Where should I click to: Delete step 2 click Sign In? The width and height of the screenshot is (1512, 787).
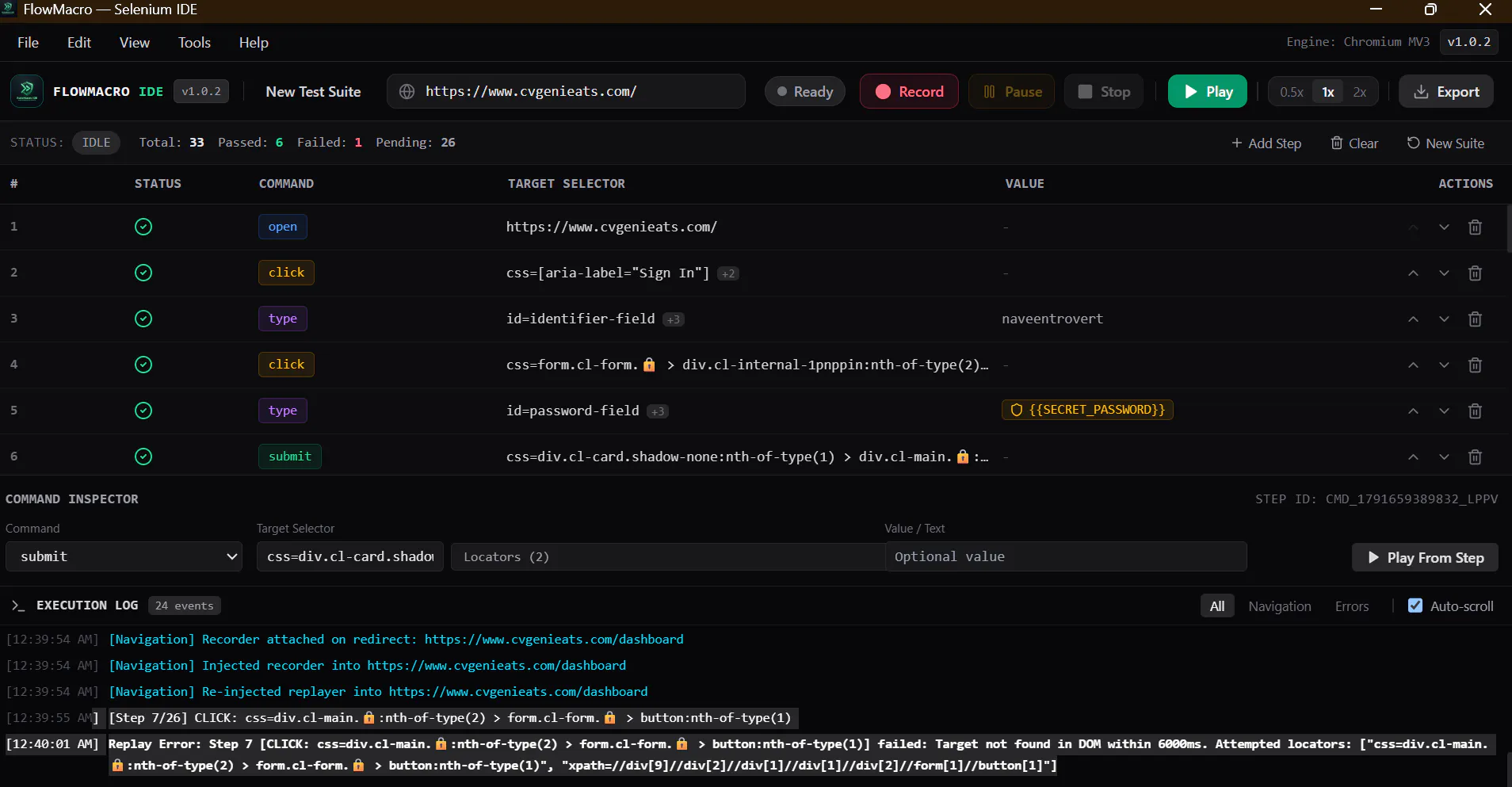click(x=1475, y=273)
